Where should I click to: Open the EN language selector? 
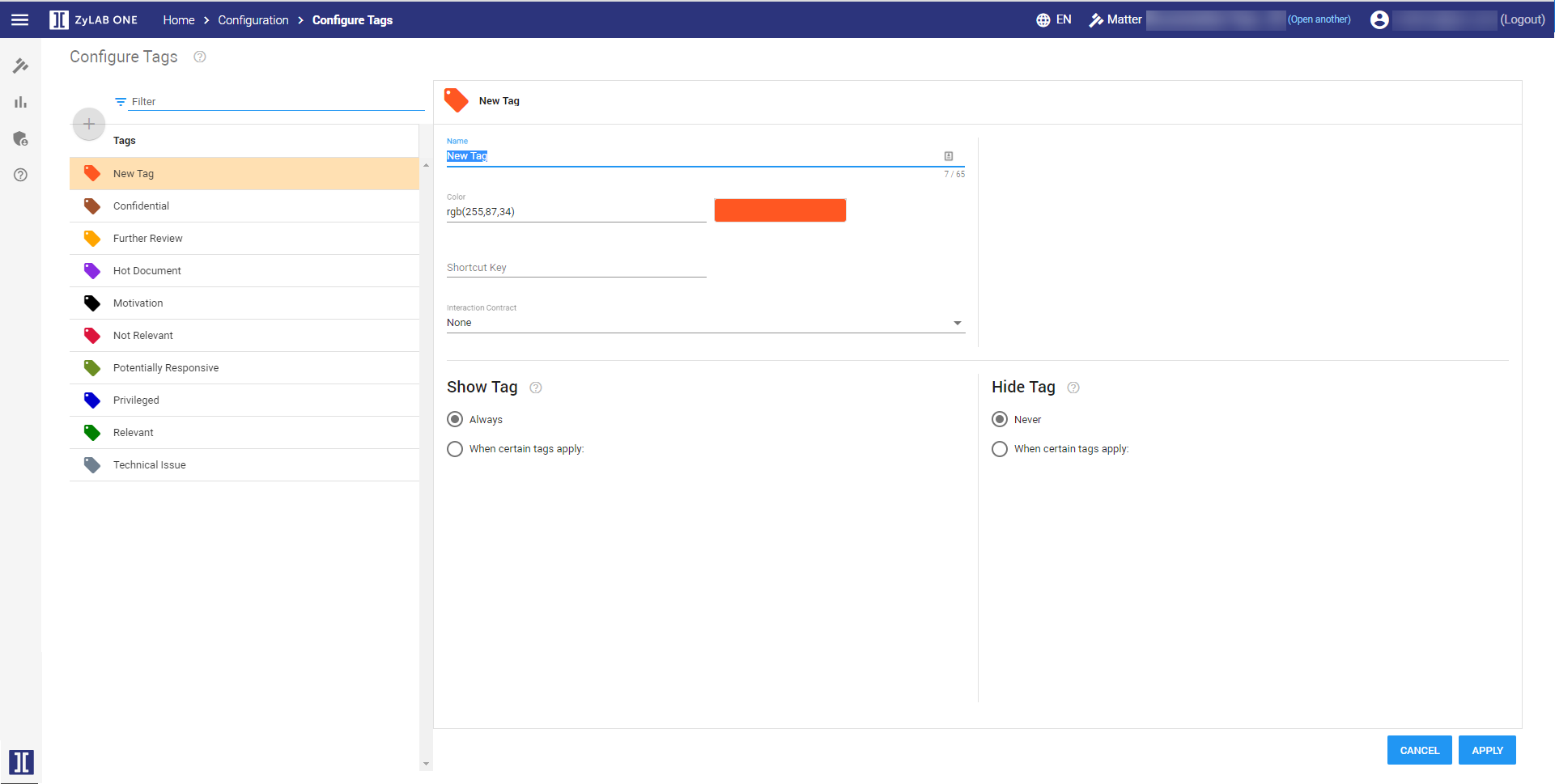coord(1054,20)
